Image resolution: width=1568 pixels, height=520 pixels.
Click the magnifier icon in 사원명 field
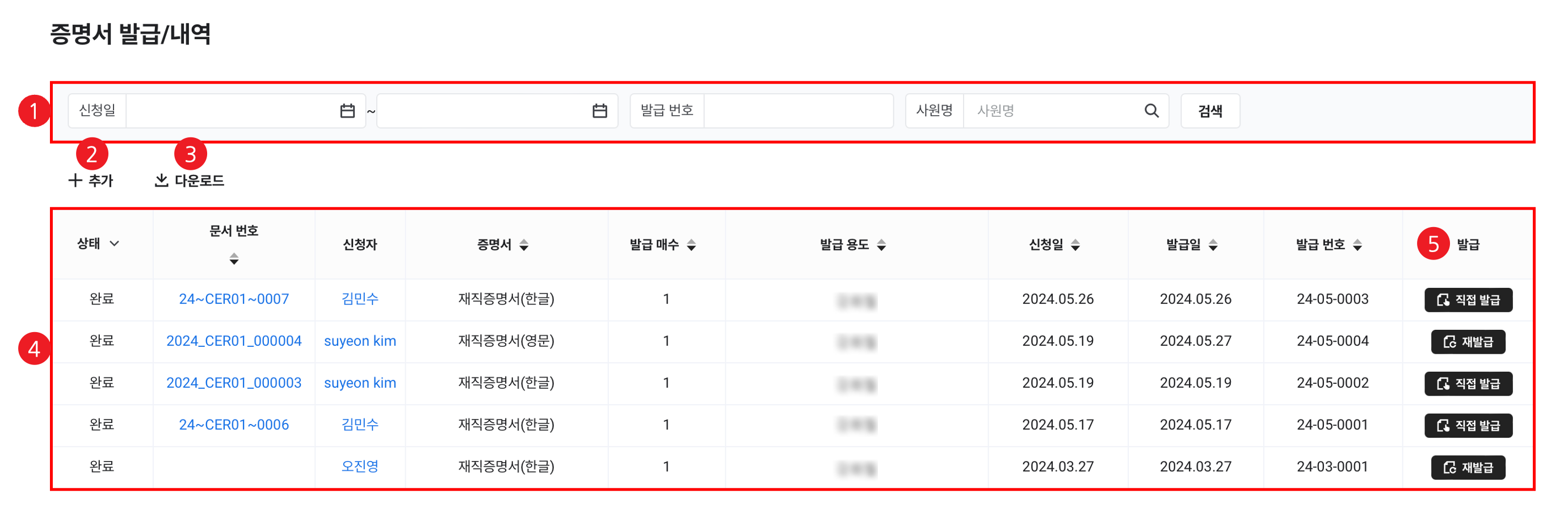pyautogui.click(x=1151, y=111)
